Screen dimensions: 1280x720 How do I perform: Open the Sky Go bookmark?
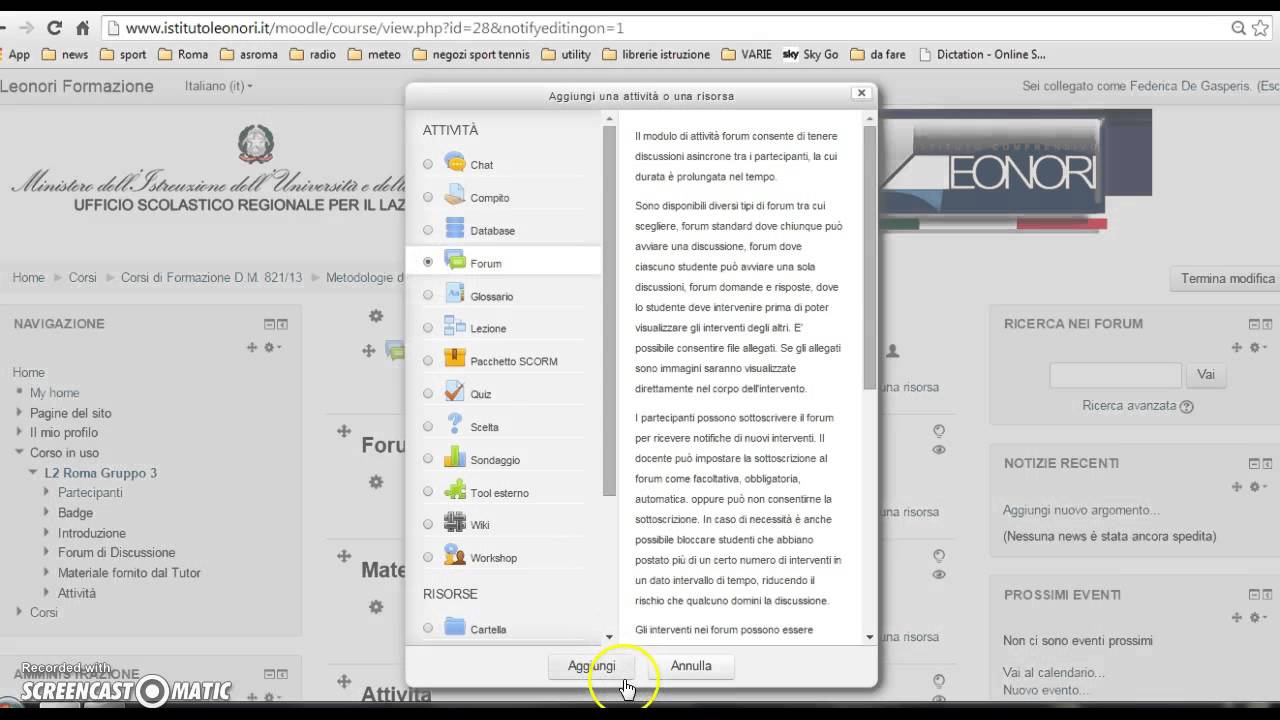[811, 55]
